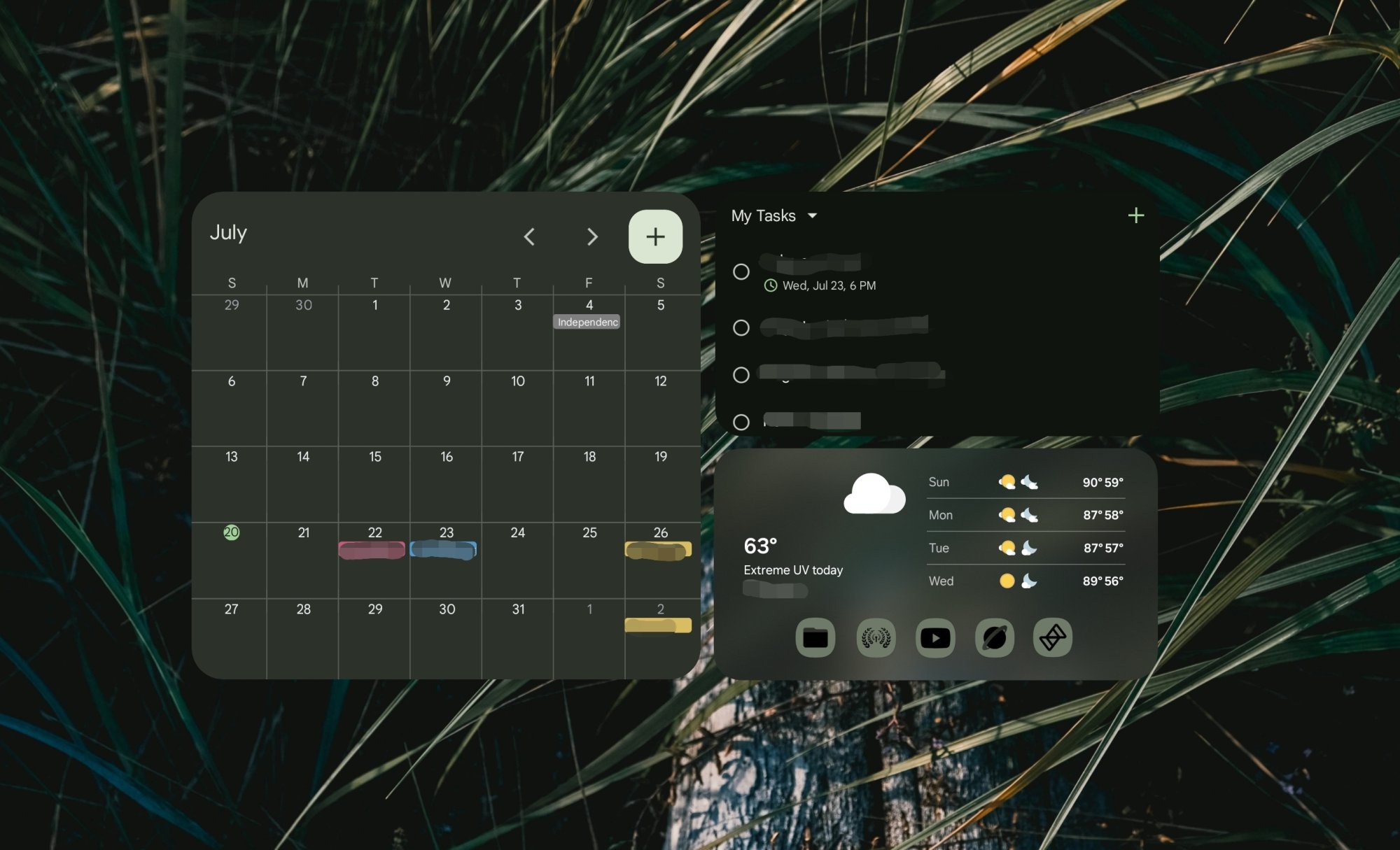Open the Files folder app icon
1400x850 pixels.
point(815,637)
